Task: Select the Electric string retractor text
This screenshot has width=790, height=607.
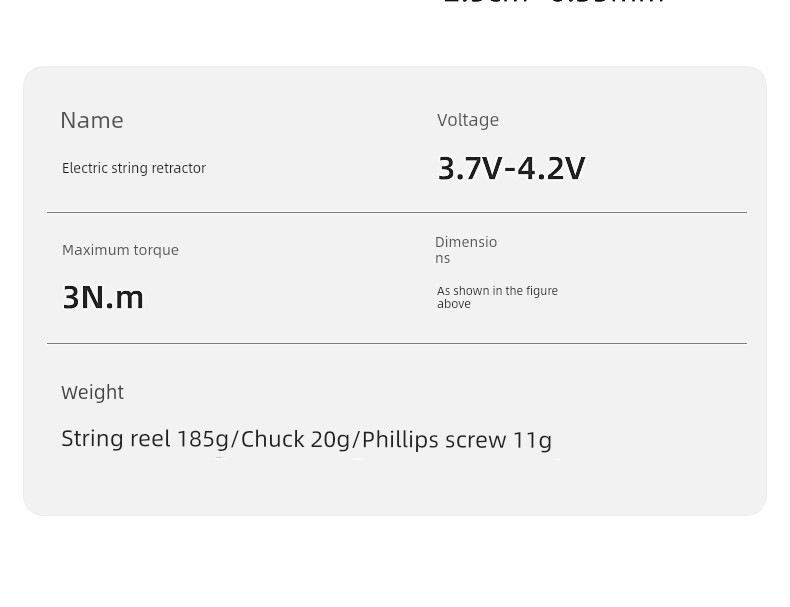Action: pos(134,168)
